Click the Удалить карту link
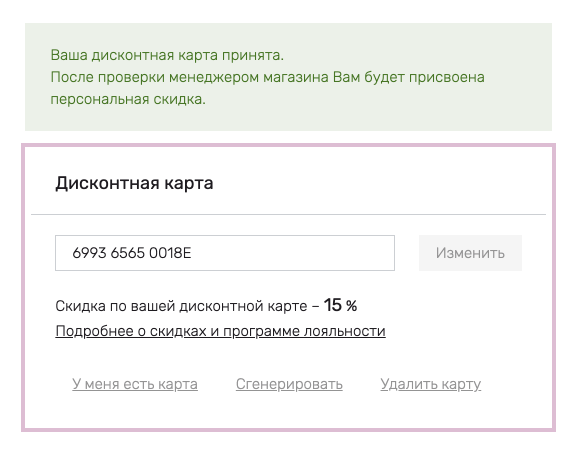 pos(431,384)
